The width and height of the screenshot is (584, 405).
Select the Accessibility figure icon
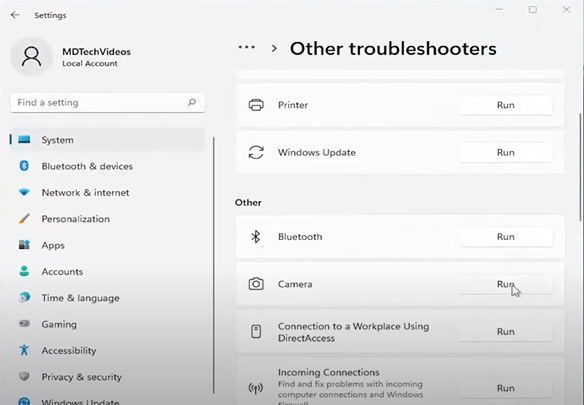point(24,350)
